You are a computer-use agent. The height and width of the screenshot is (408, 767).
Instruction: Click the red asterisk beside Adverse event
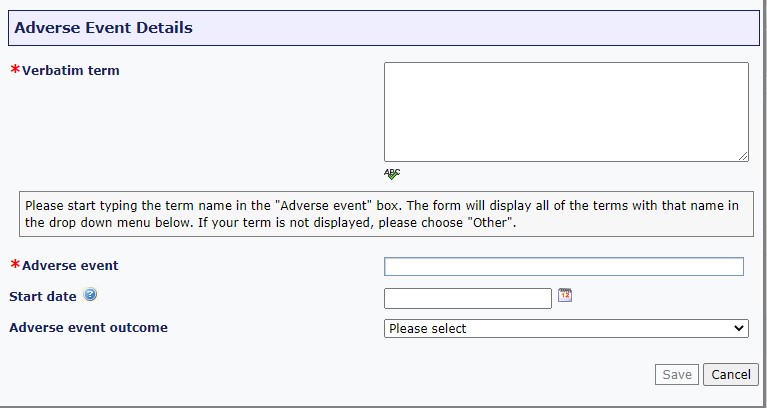pos(15,266)
